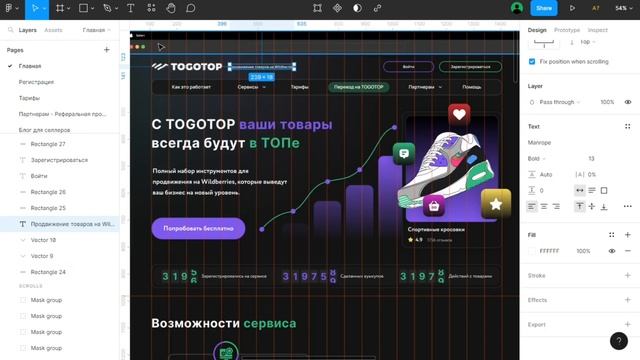This screenshot has width=640, height=360.
Task: Toggle fill visibility eye icon
Action: click(611, 251)
